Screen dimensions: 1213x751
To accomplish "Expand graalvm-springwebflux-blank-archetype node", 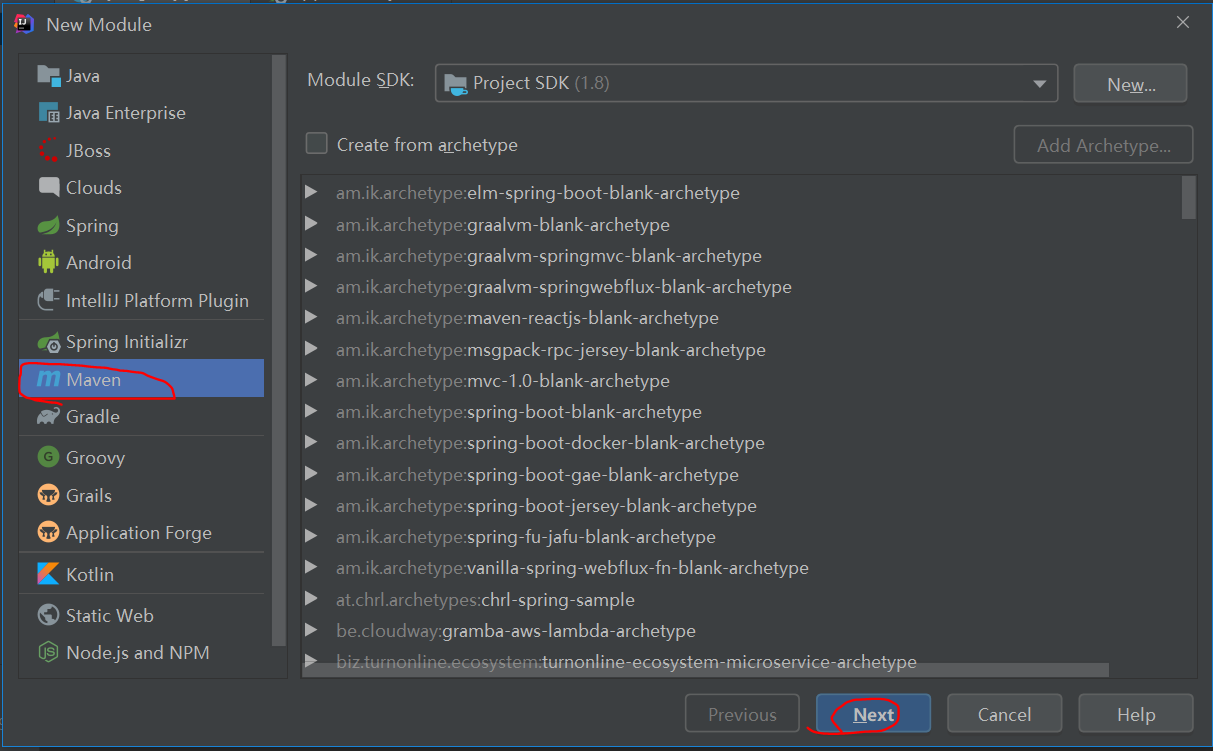I will pos(312,286).
